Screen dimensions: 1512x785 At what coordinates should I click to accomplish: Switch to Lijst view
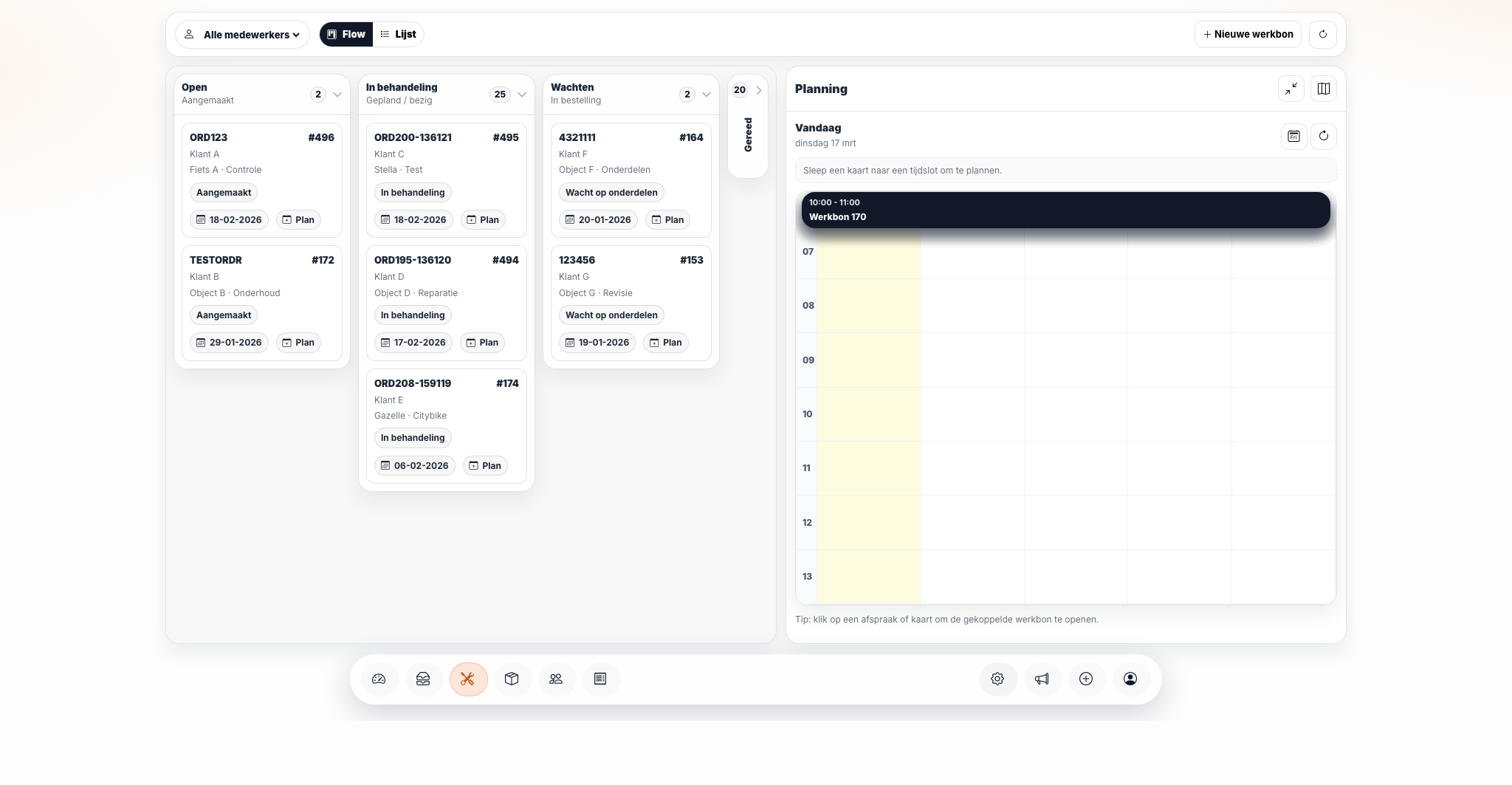(399, 34)
